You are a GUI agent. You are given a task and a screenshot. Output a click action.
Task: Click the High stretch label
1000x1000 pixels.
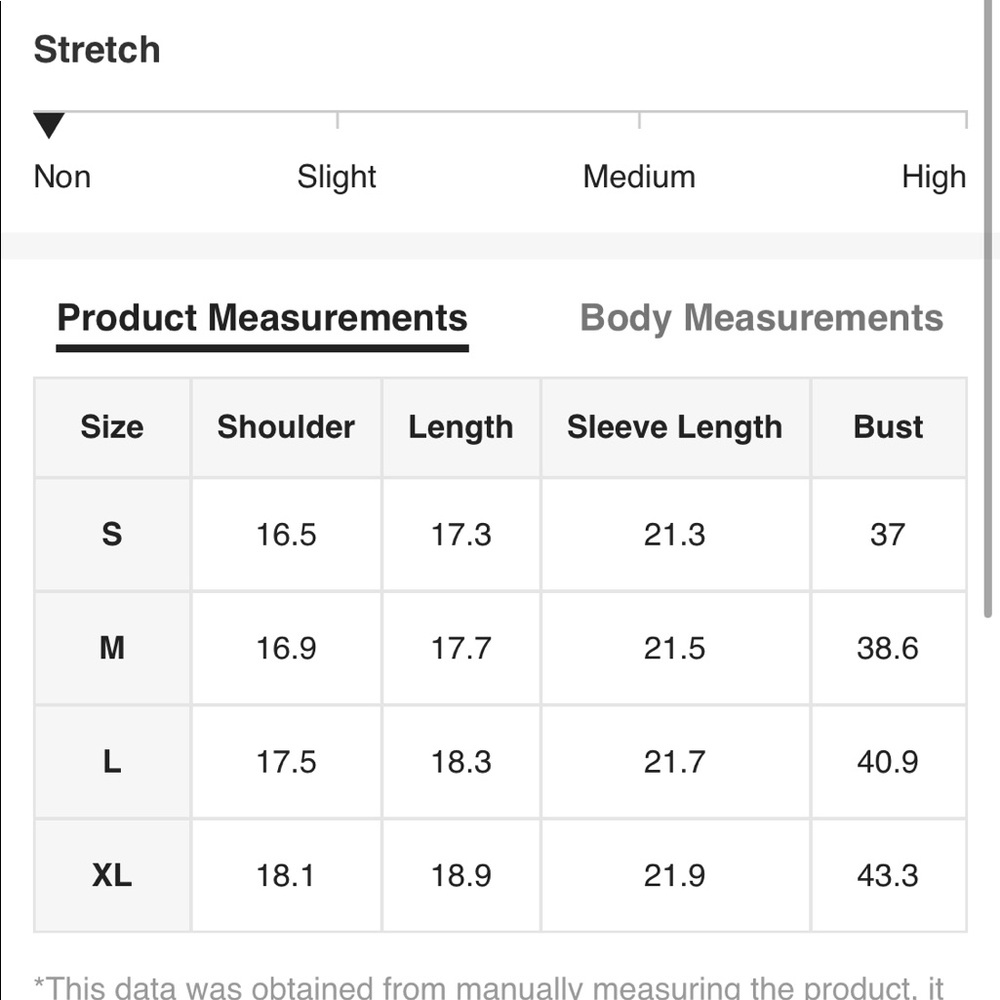click(x=934, y=177)
